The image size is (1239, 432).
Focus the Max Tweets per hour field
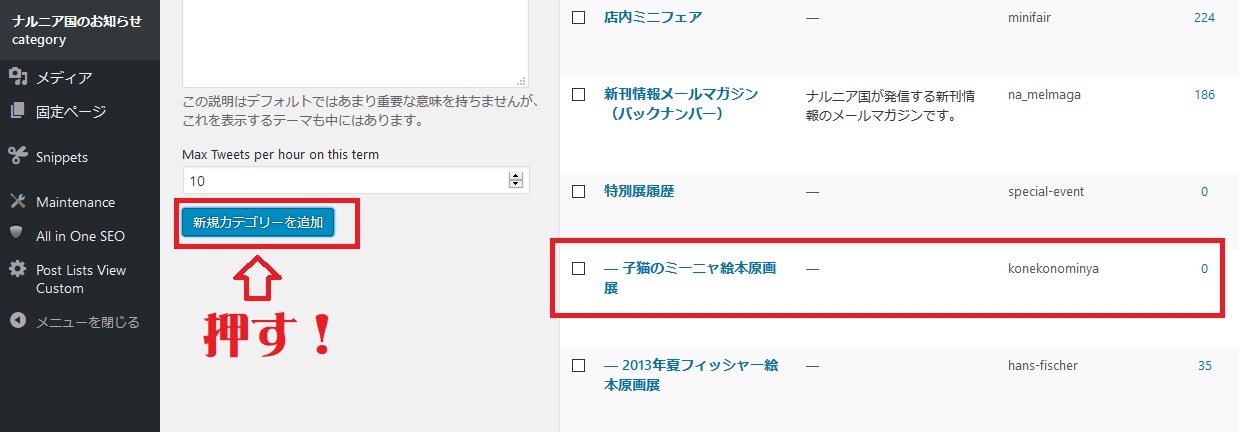(345, 181)
